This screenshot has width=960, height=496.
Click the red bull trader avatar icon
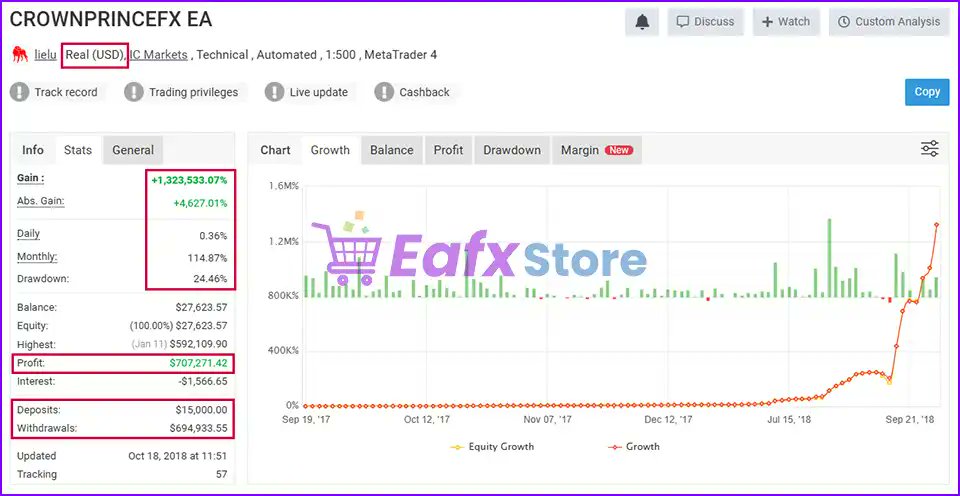pos(20,55)
